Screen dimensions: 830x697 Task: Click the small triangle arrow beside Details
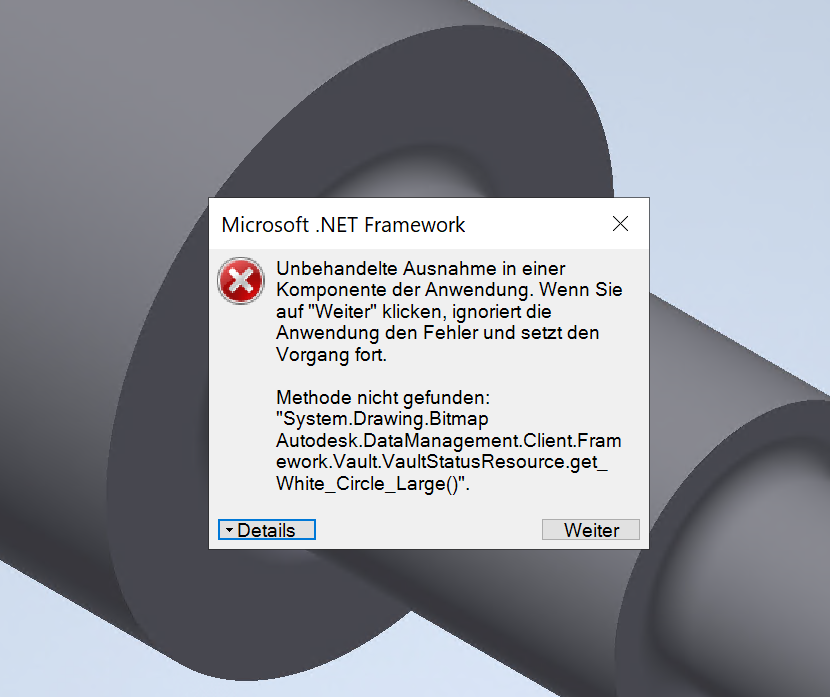(229, 530)
